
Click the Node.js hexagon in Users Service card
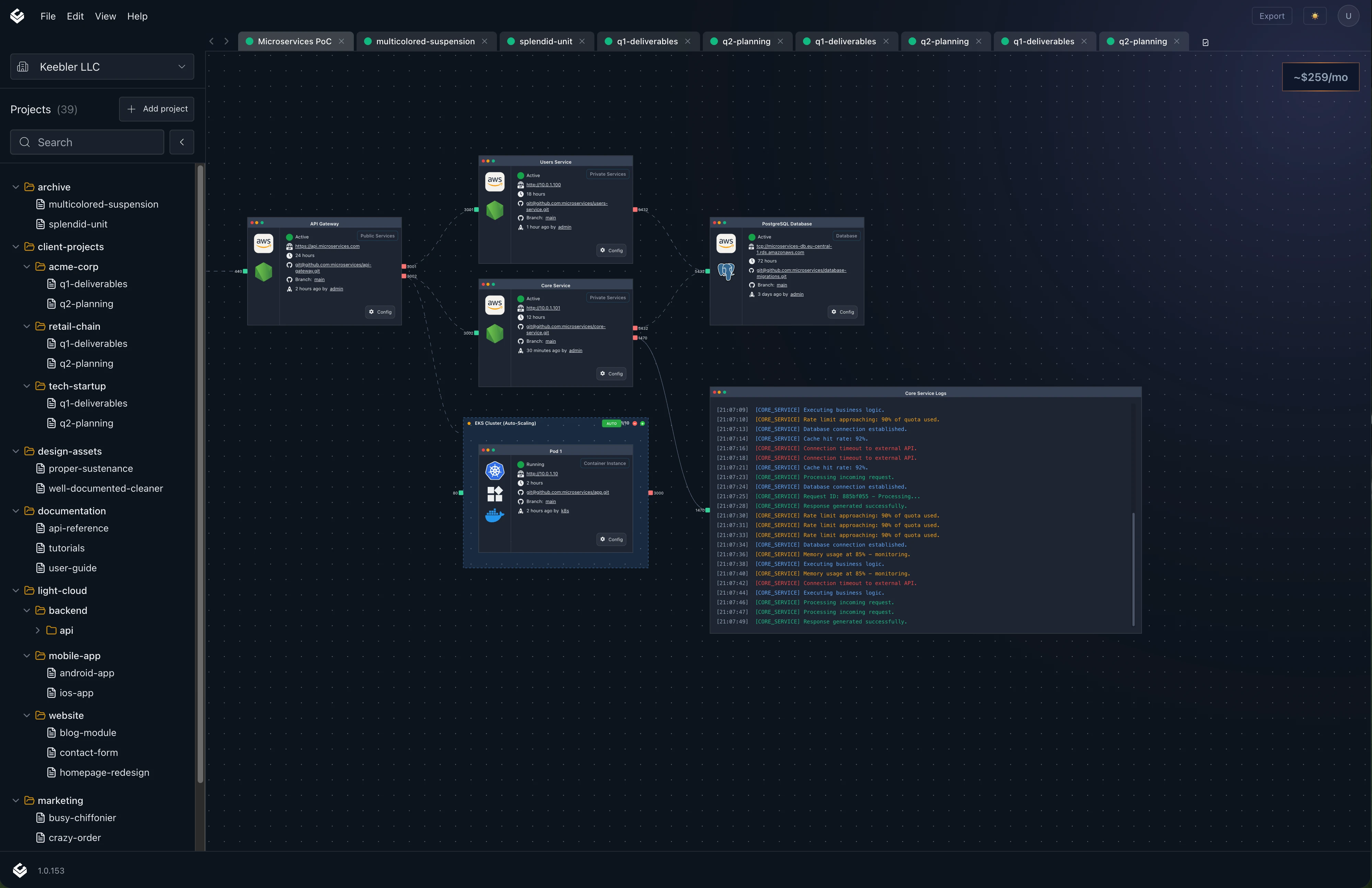[495, 210]
